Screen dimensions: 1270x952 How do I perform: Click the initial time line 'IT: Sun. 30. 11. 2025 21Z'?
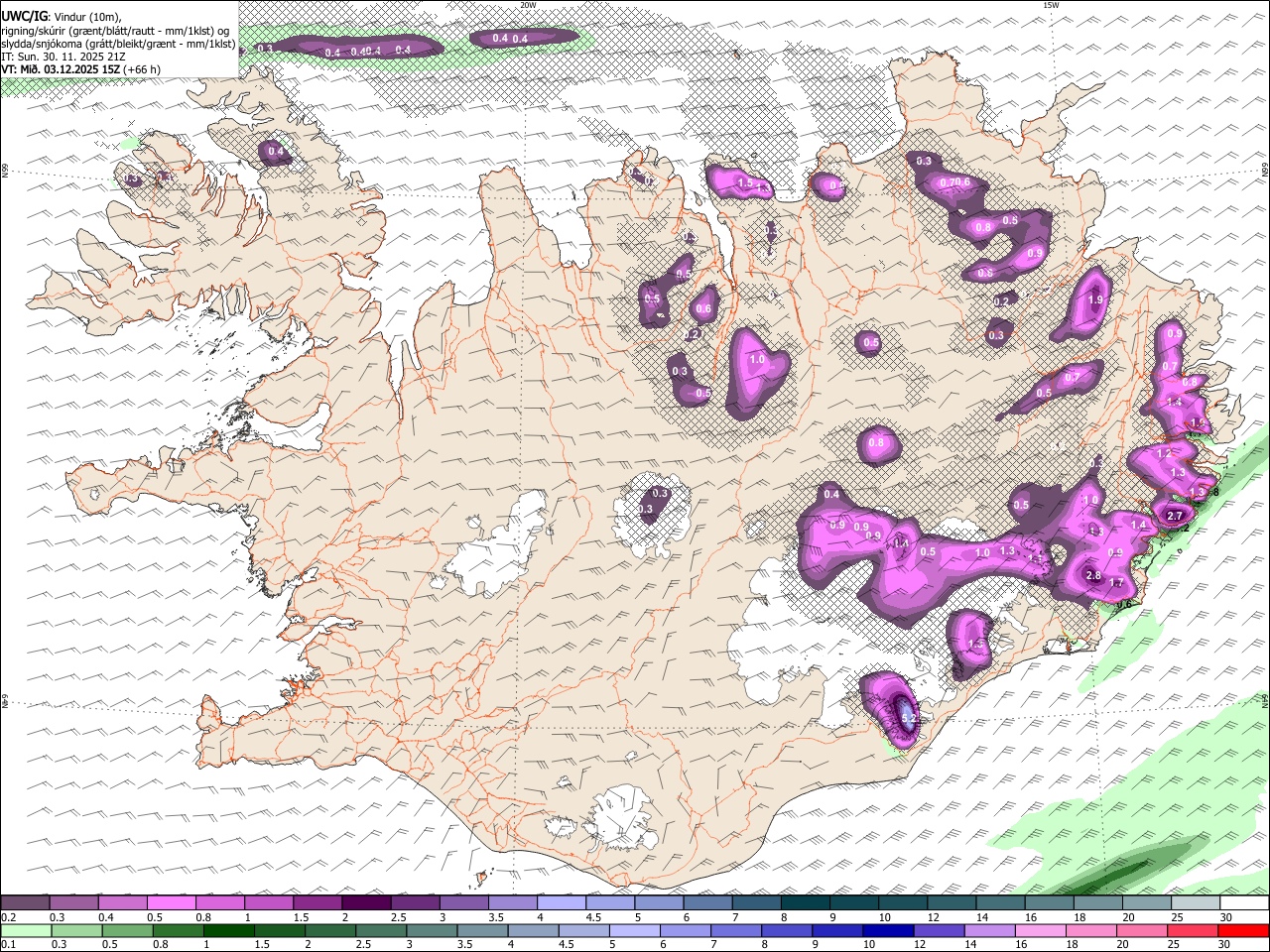pyautogui.click(x=63, y=58)
